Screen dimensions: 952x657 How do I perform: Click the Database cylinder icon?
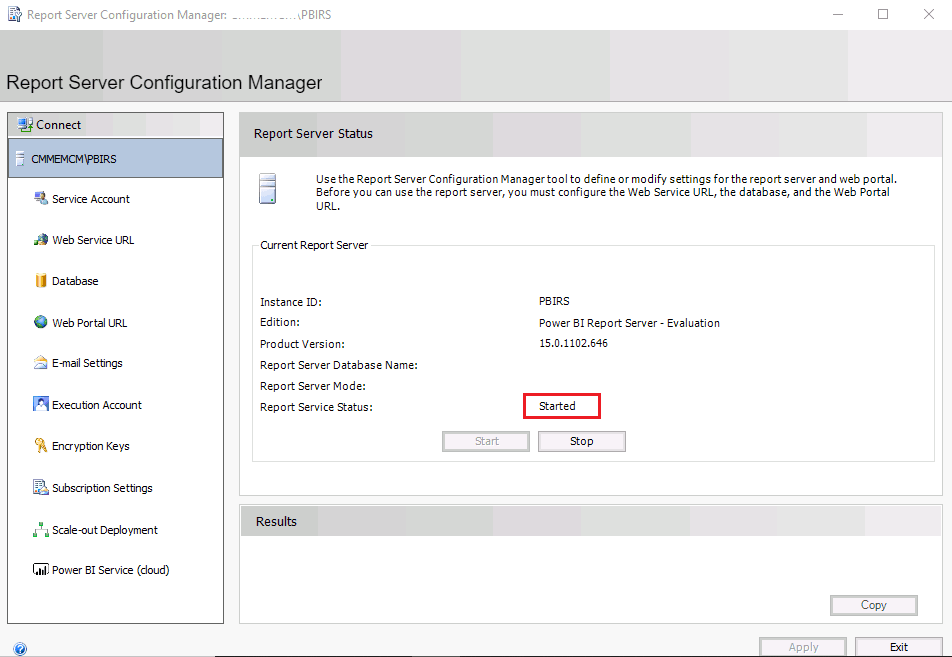point(41,281)
